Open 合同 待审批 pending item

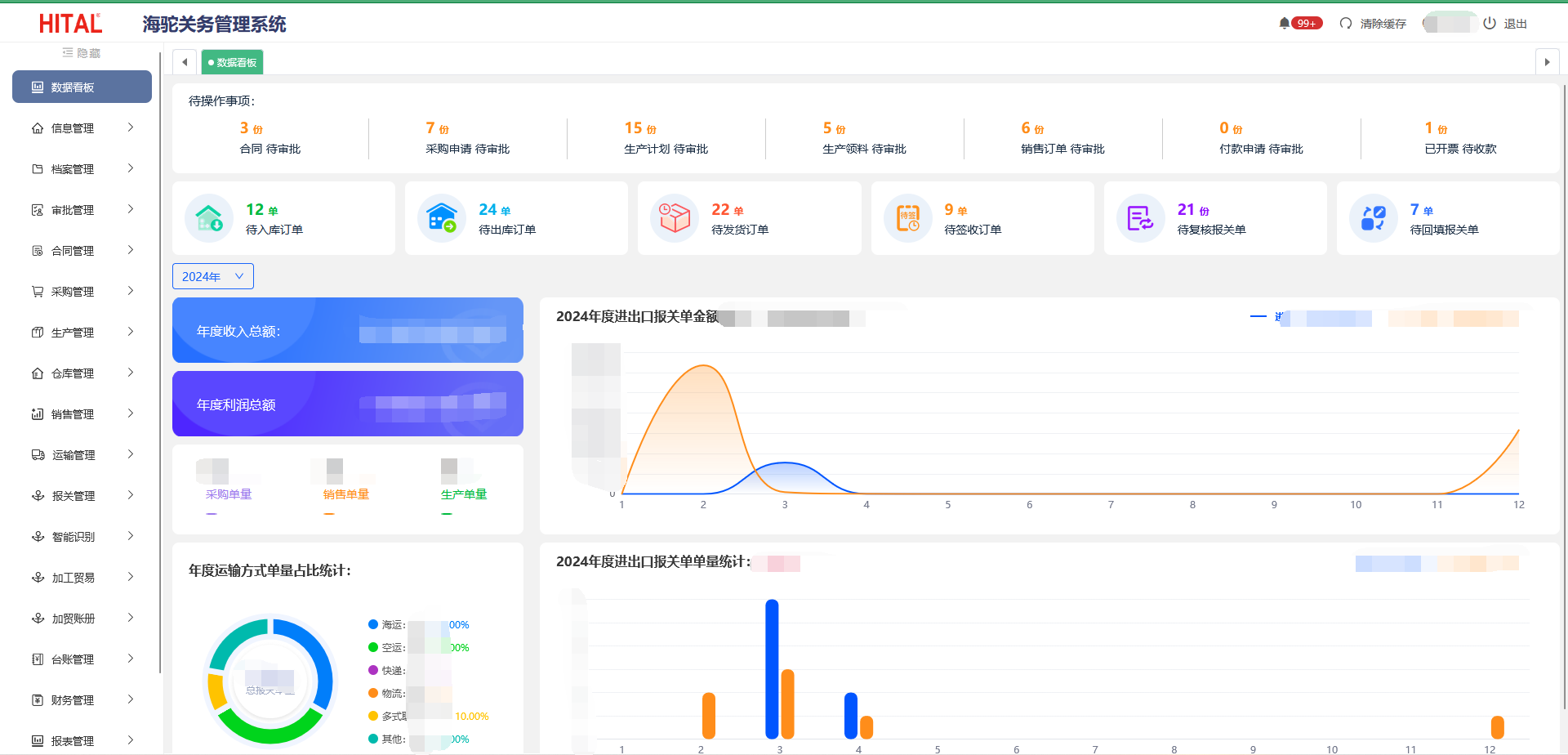(270, 138)
